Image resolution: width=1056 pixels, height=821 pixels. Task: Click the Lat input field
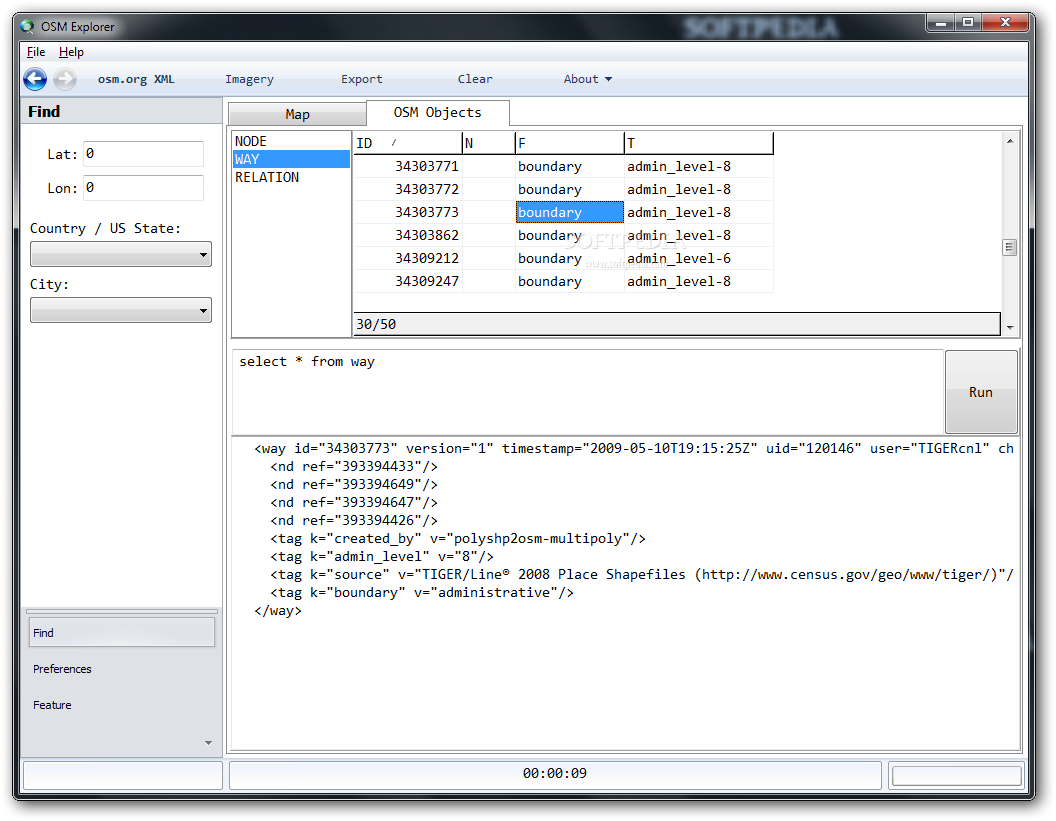(x=143, y=154)
